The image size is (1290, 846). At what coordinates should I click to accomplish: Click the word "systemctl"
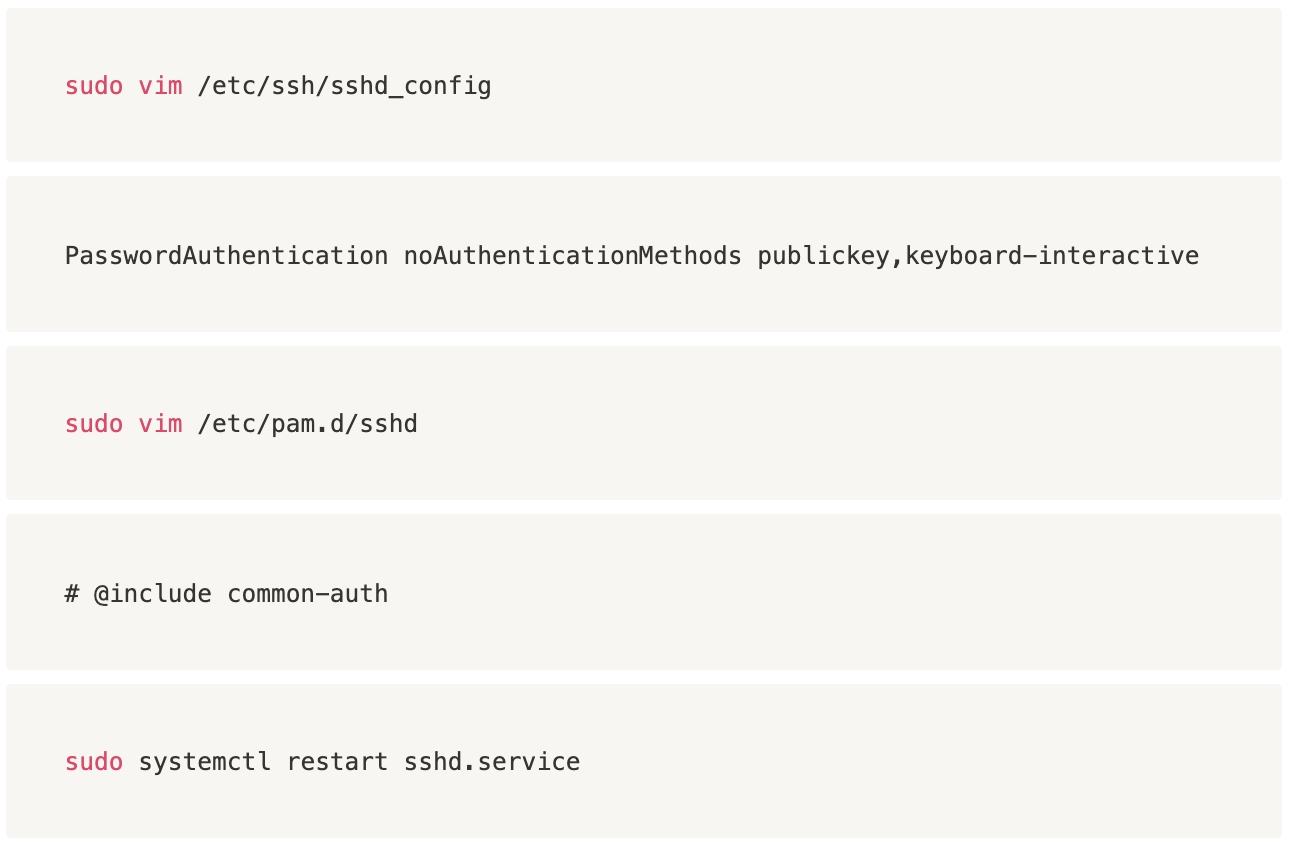click(x=204, y=762)
